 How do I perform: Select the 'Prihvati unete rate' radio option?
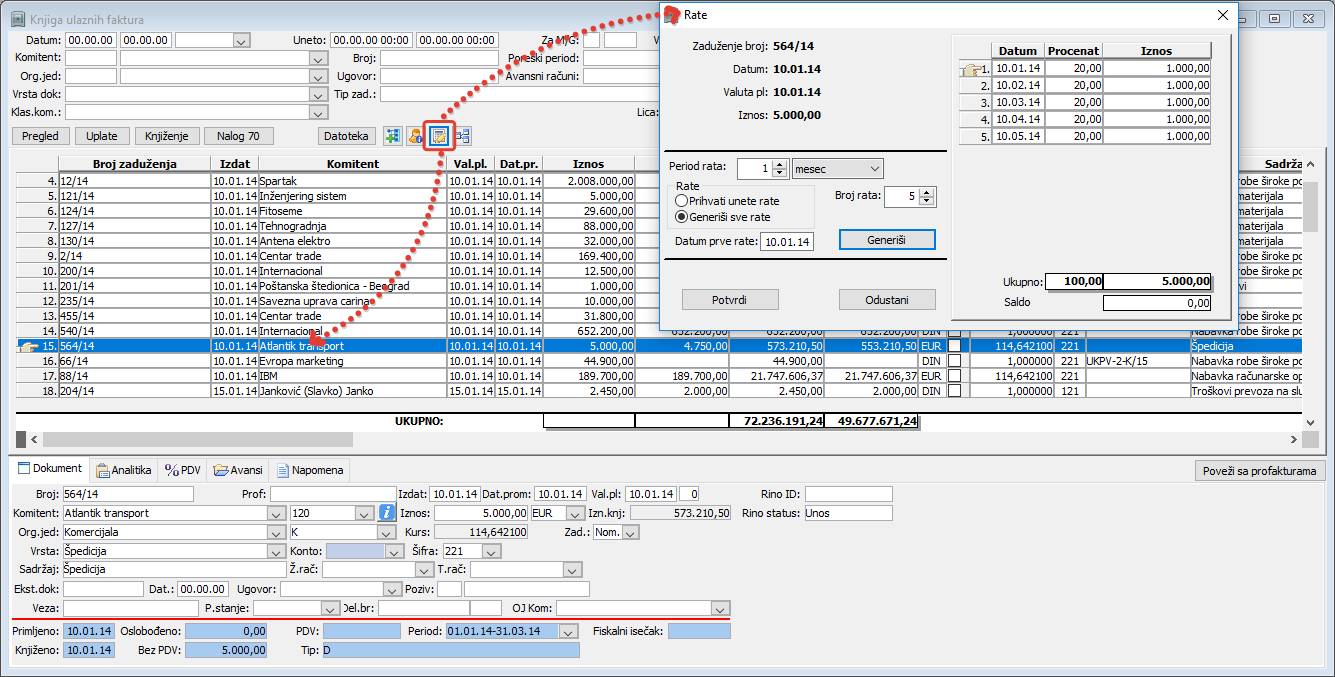tap(682, 201)
